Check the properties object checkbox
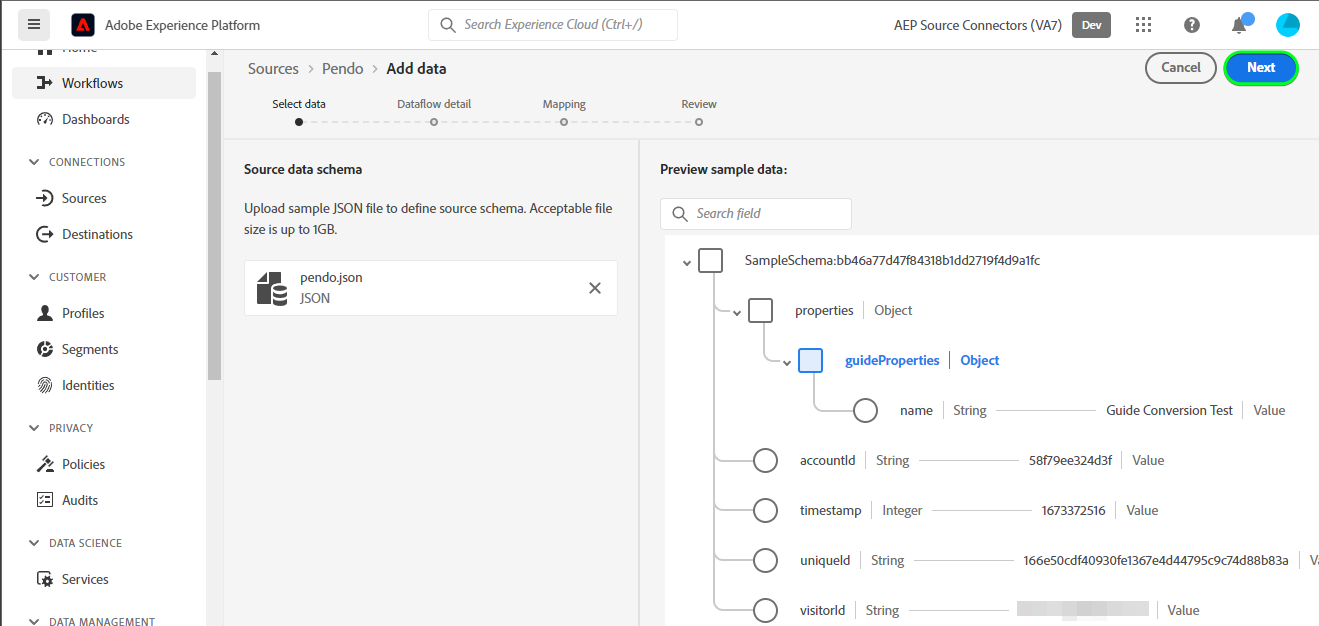 pyautogui.click(x=760, y=311)
